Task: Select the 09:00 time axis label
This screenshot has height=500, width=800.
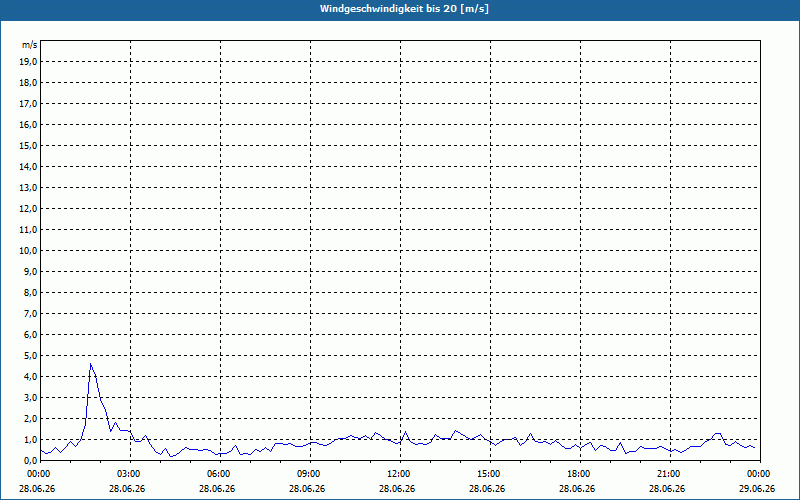Action: [310, 474]
